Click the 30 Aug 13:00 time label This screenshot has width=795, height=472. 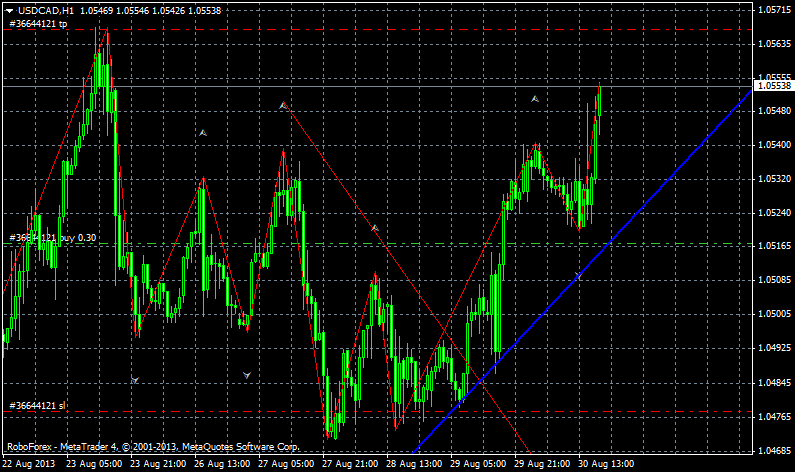606,464
